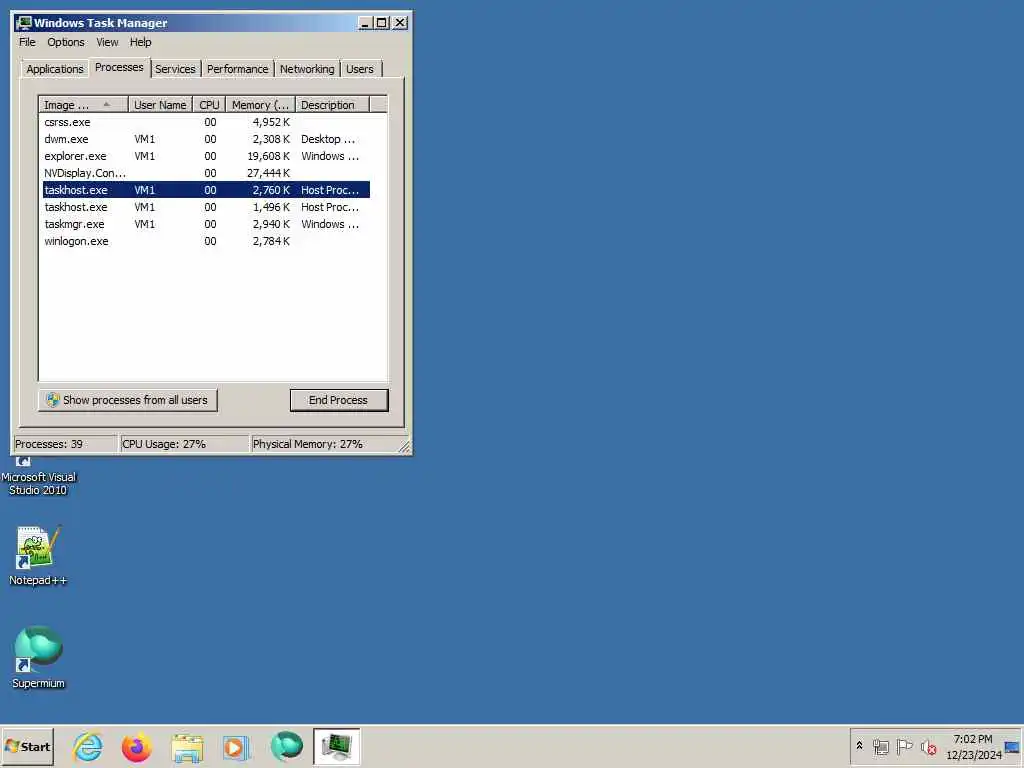1024x768 pixels.
Task: Launch Firefox from the taskbar
Action: click(x=137, y=746)
